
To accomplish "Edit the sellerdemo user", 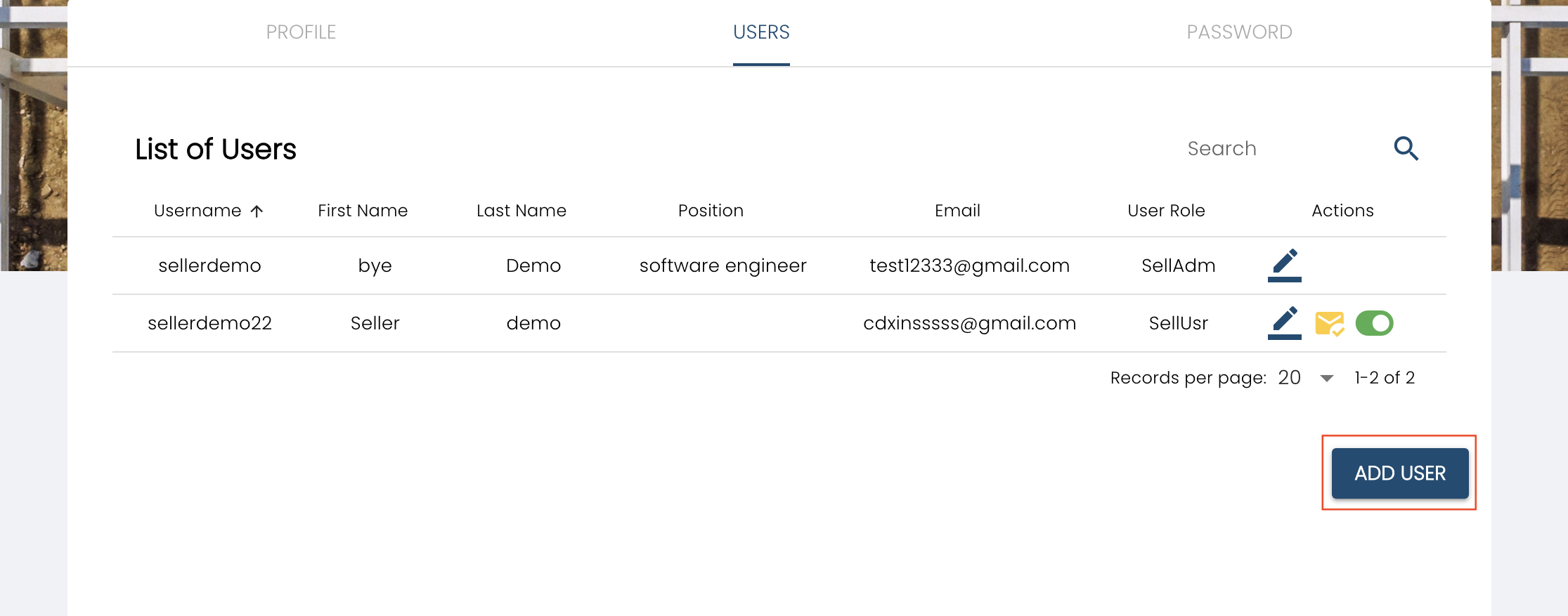I will pos(1284,265).
